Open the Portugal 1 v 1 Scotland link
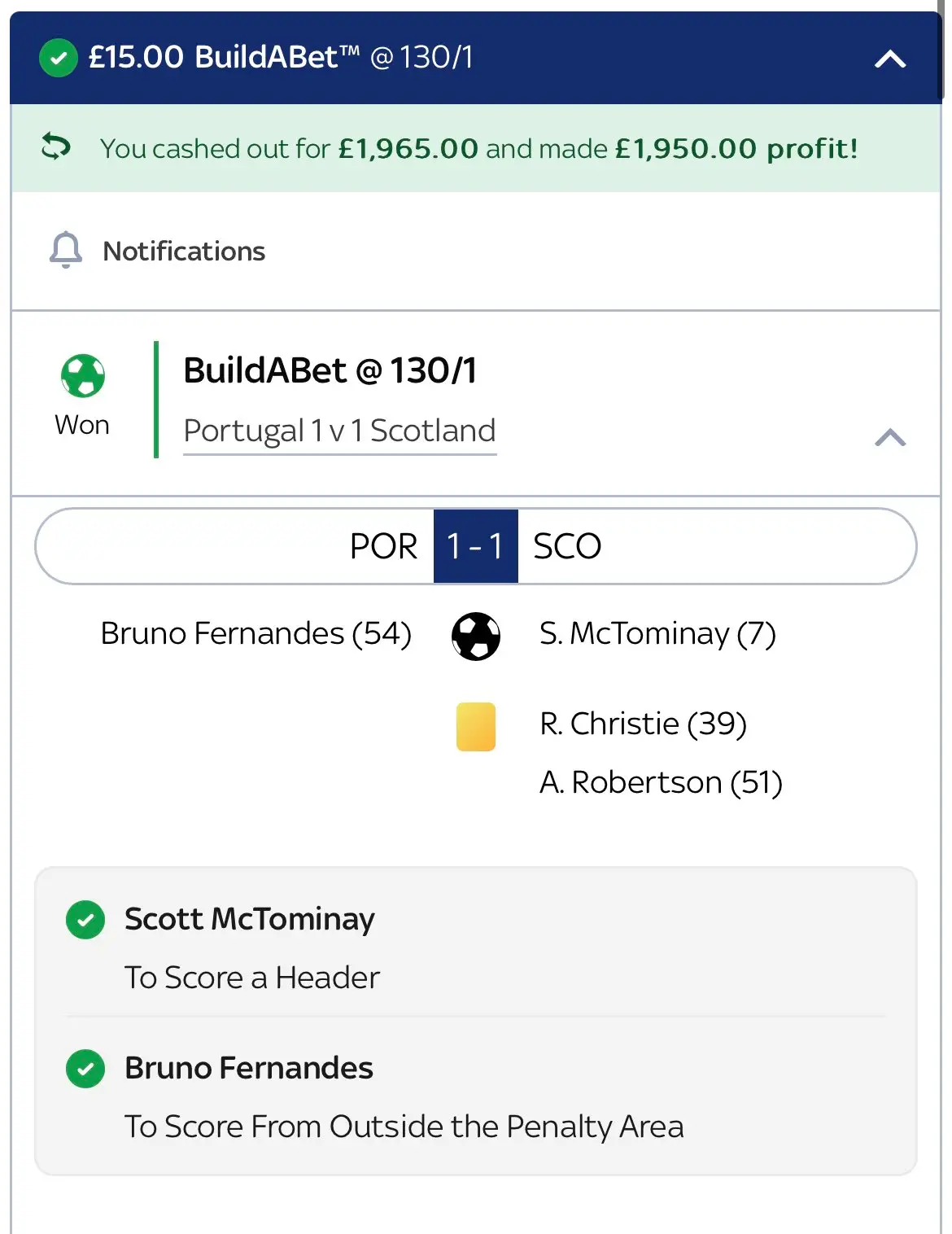The width and height of the screenshot is (952, 1234). 339,431
